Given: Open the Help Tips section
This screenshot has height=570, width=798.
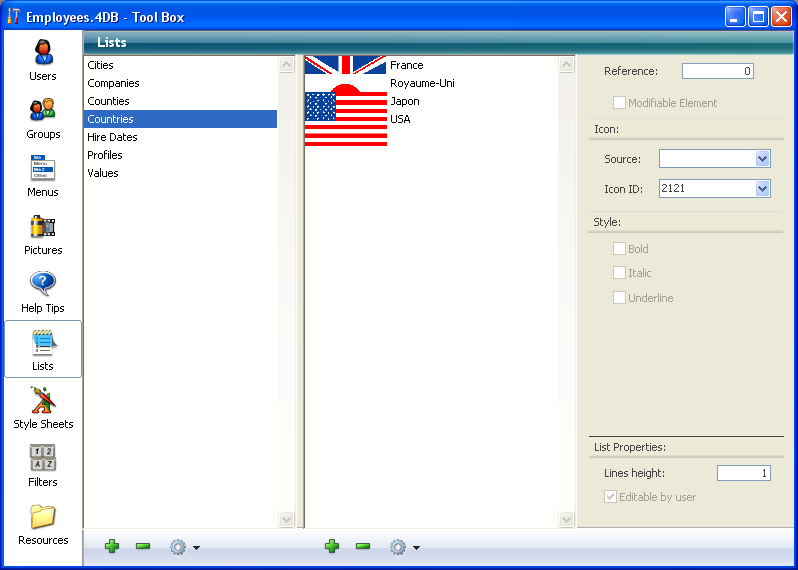Looking at the screenshot, I should coord(43,290).
